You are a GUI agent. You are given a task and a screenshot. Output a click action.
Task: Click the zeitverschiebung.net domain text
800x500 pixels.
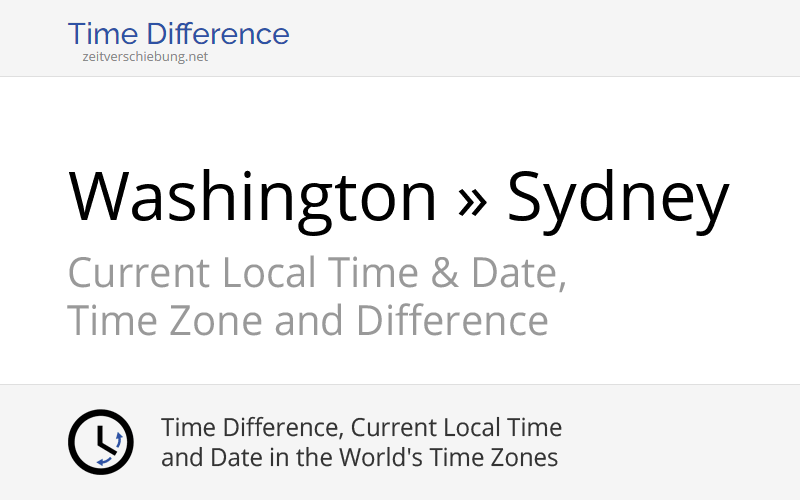145,57
